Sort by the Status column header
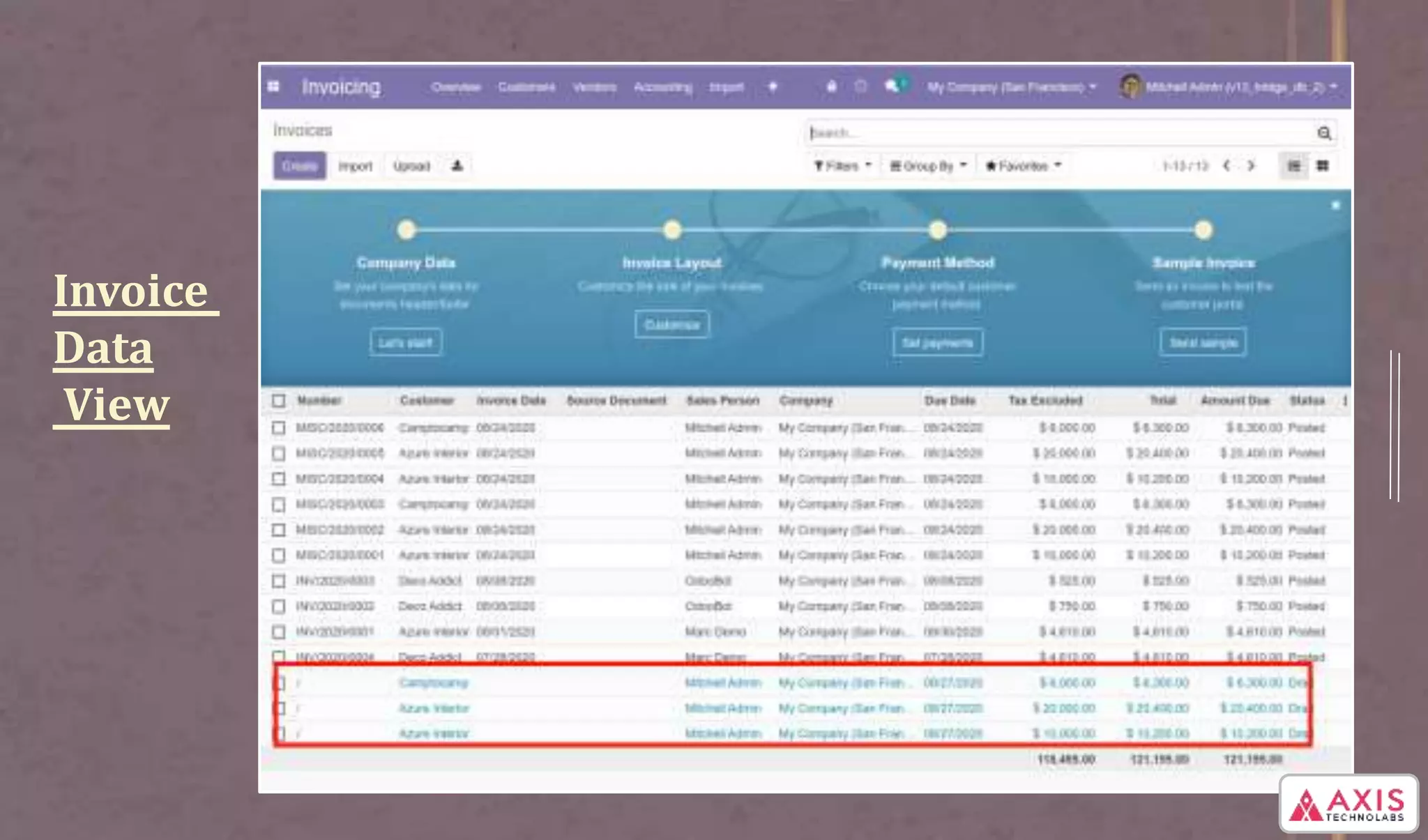 point(1307,400)
